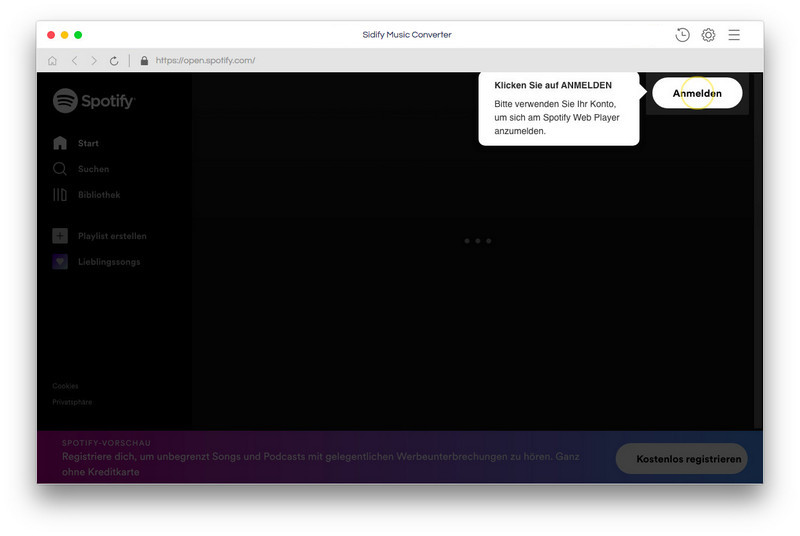Click the URL field showing open.spotify.com
This screenshot has width=800, height=536.
tap(206, 60)
